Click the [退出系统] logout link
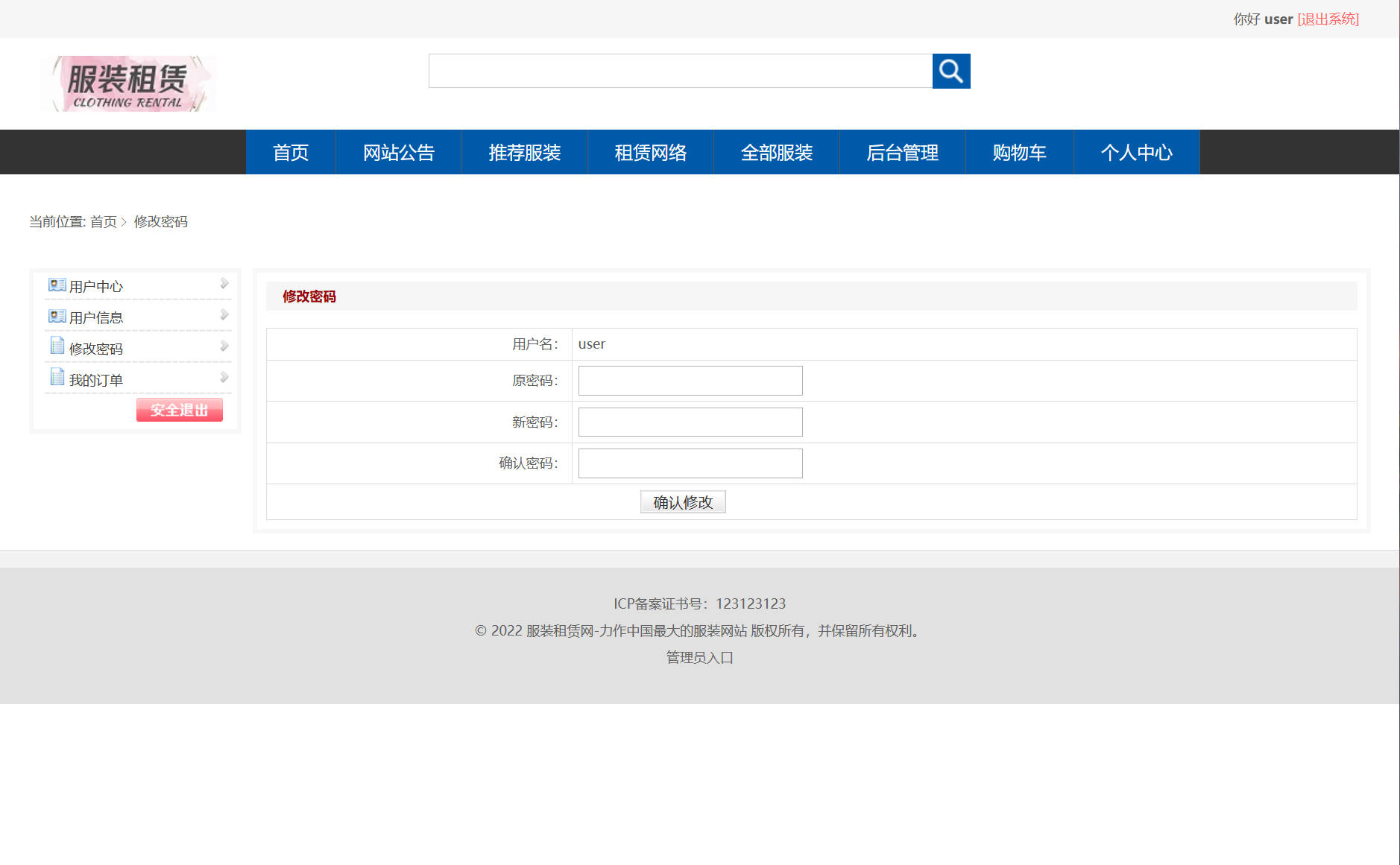Viewport: 1400px width, 865px height. click(x=1328, y=19)
